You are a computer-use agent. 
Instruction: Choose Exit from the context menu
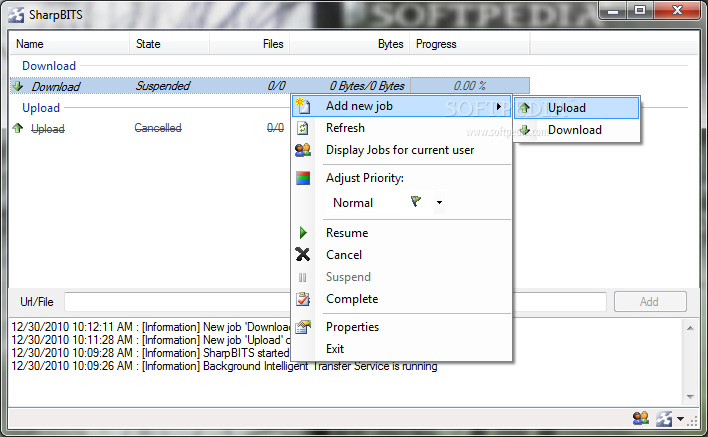pyautogui.click(x=401, y=349)
